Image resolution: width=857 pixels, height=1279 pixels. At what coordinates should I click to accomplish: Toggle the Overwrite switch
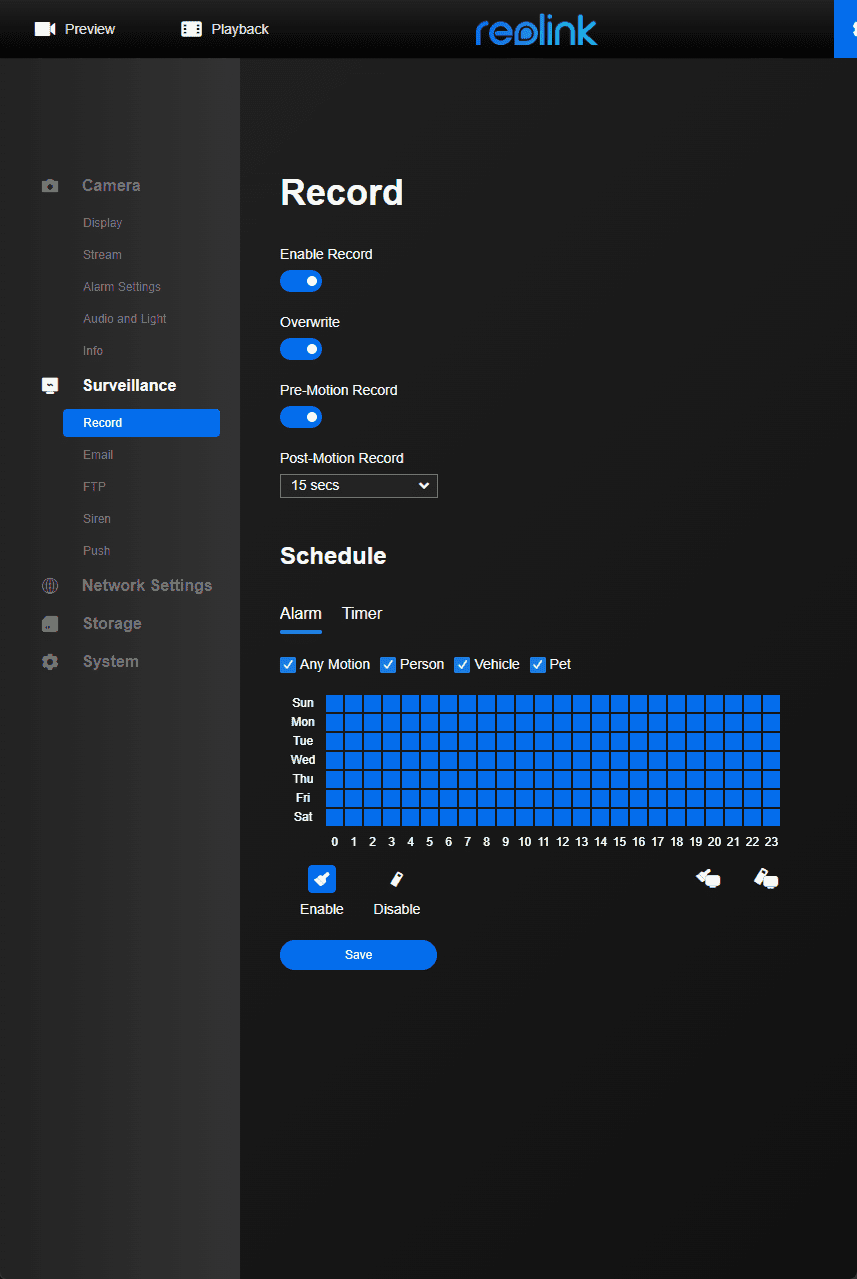pos(301,349)
